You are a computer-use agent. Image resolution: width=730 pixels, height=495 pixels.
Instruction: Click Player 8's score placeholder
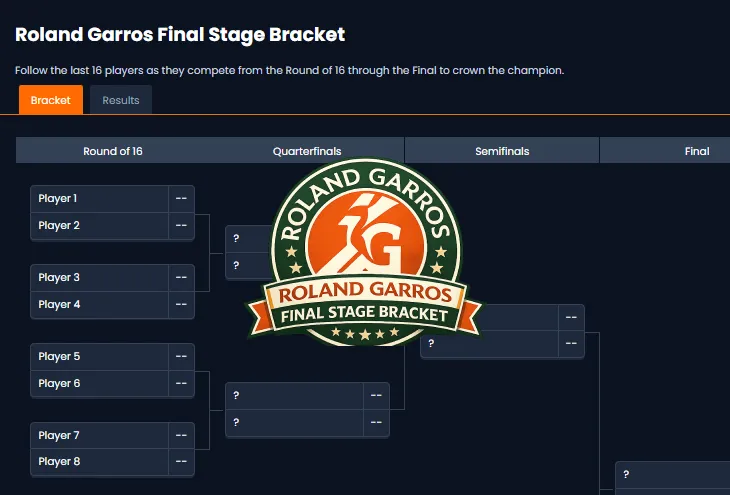coord(182,462)
